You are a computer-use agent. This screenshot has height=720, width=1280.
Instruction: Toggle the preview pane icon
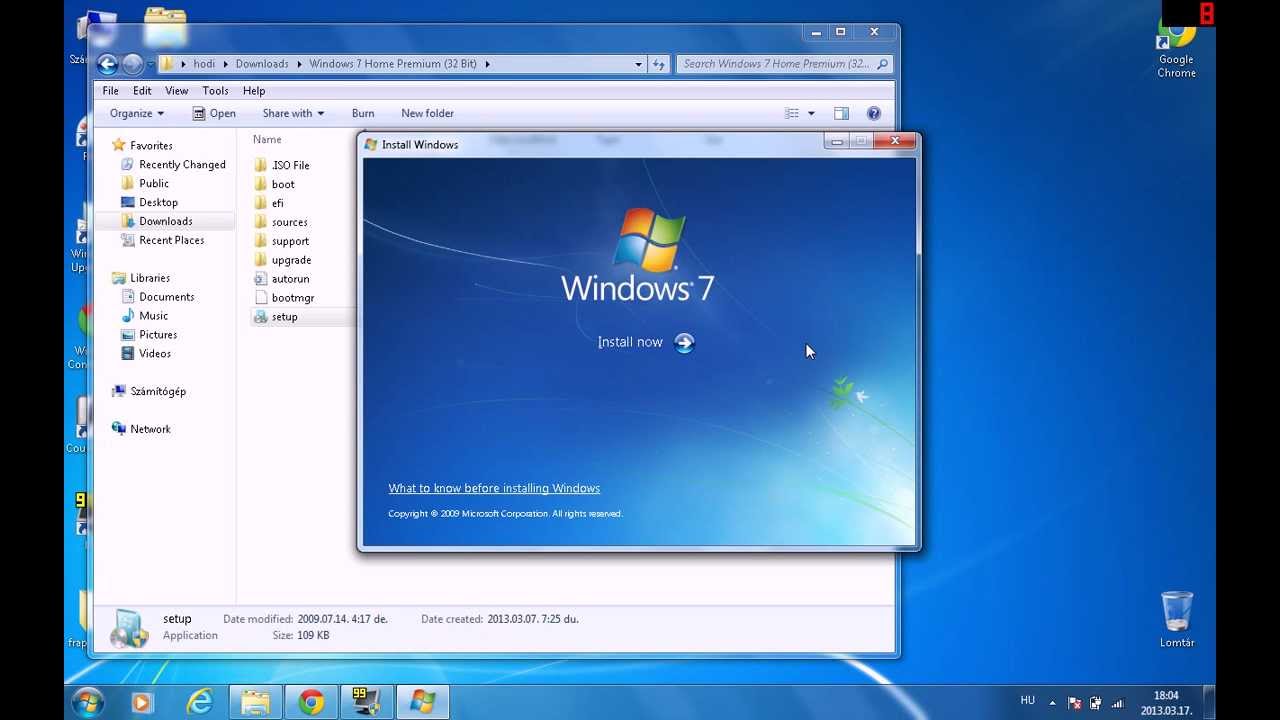click(x=842, y=114)
